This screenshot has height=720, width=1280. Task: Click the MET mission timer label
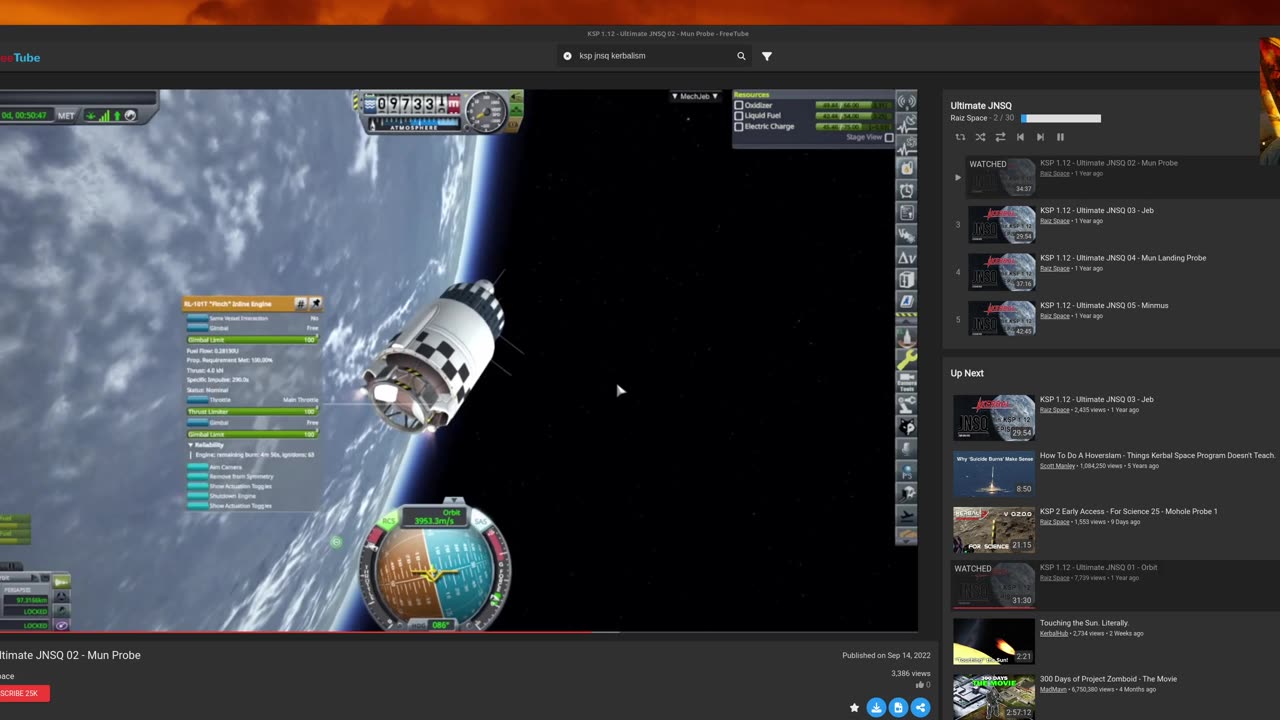66,115
